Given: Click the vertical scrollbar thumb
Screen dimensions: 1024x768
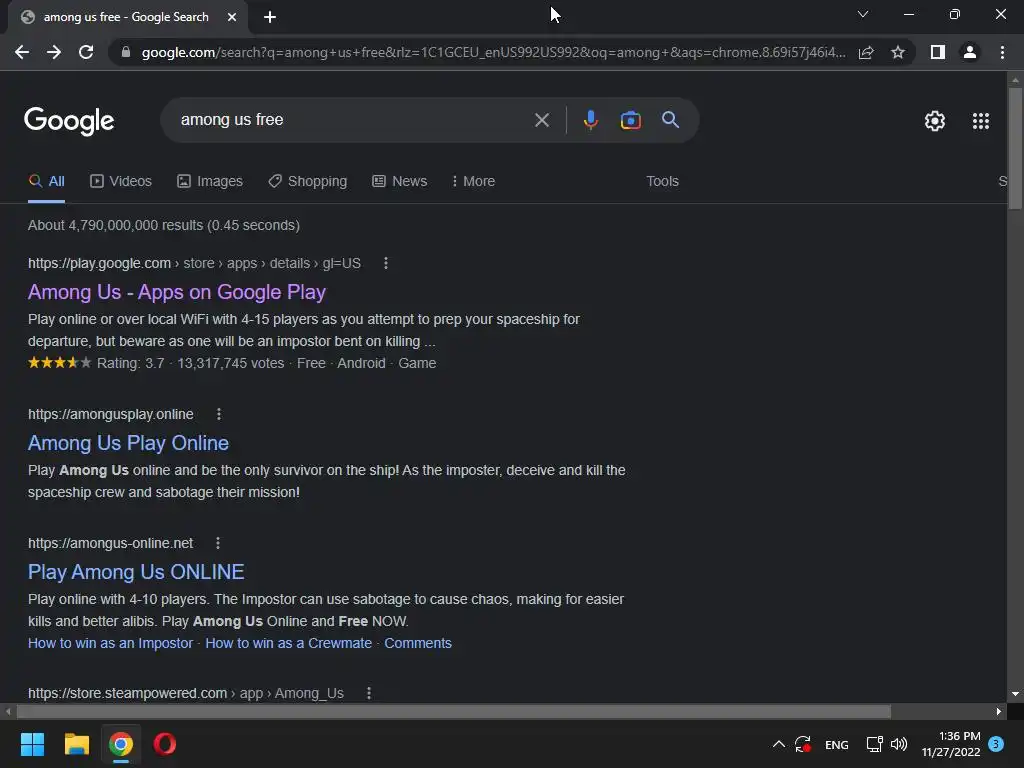Looking at the screenshot, I should 1015,149.
